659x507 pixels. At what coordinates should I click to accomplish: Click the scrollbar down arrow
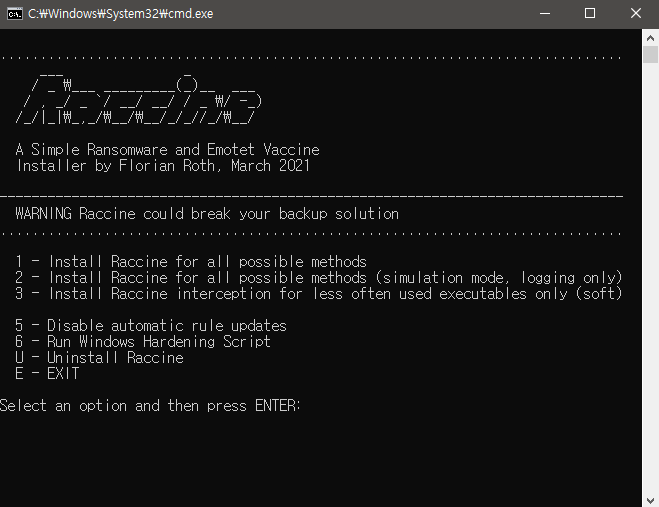click(650, 500)
